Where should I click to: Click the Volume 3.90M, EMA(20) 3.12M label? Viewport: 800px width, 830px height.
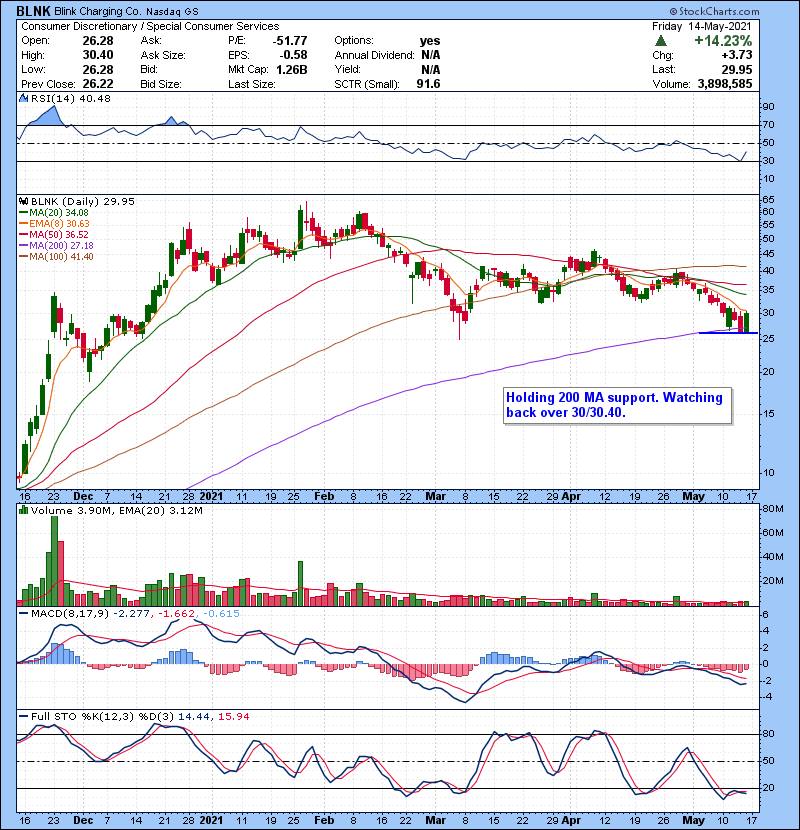(x=116, y=510)
